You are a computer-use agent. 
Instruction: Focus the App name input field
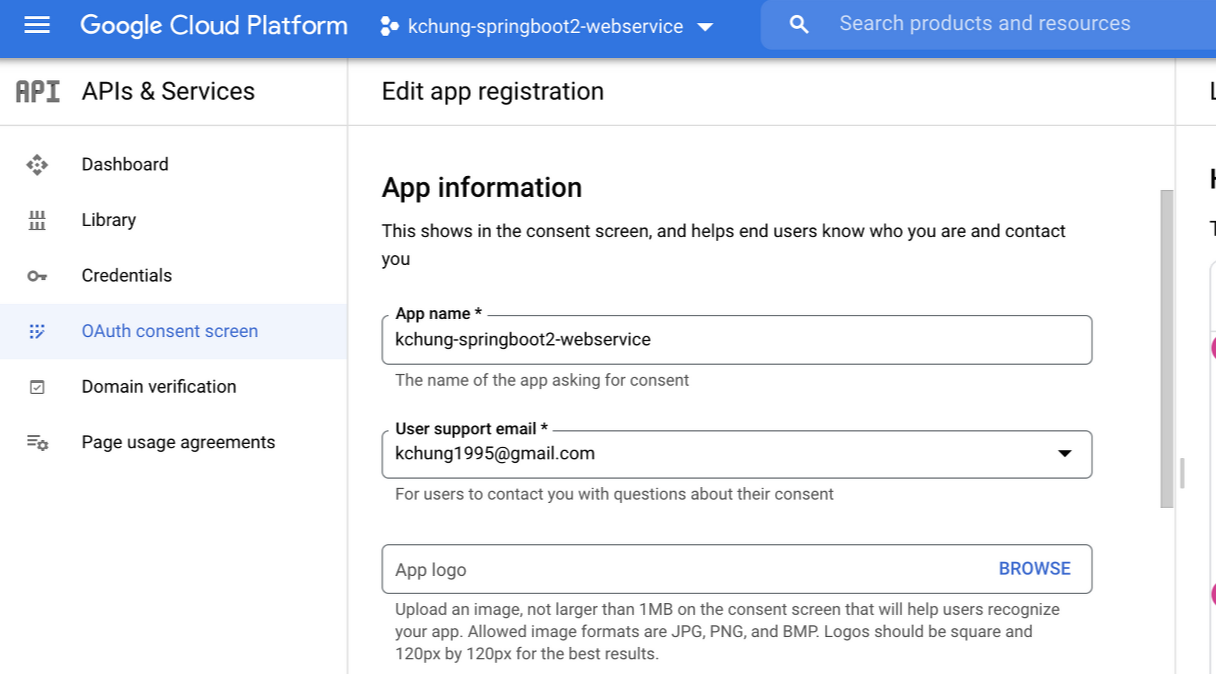click(x=737, y=340)
